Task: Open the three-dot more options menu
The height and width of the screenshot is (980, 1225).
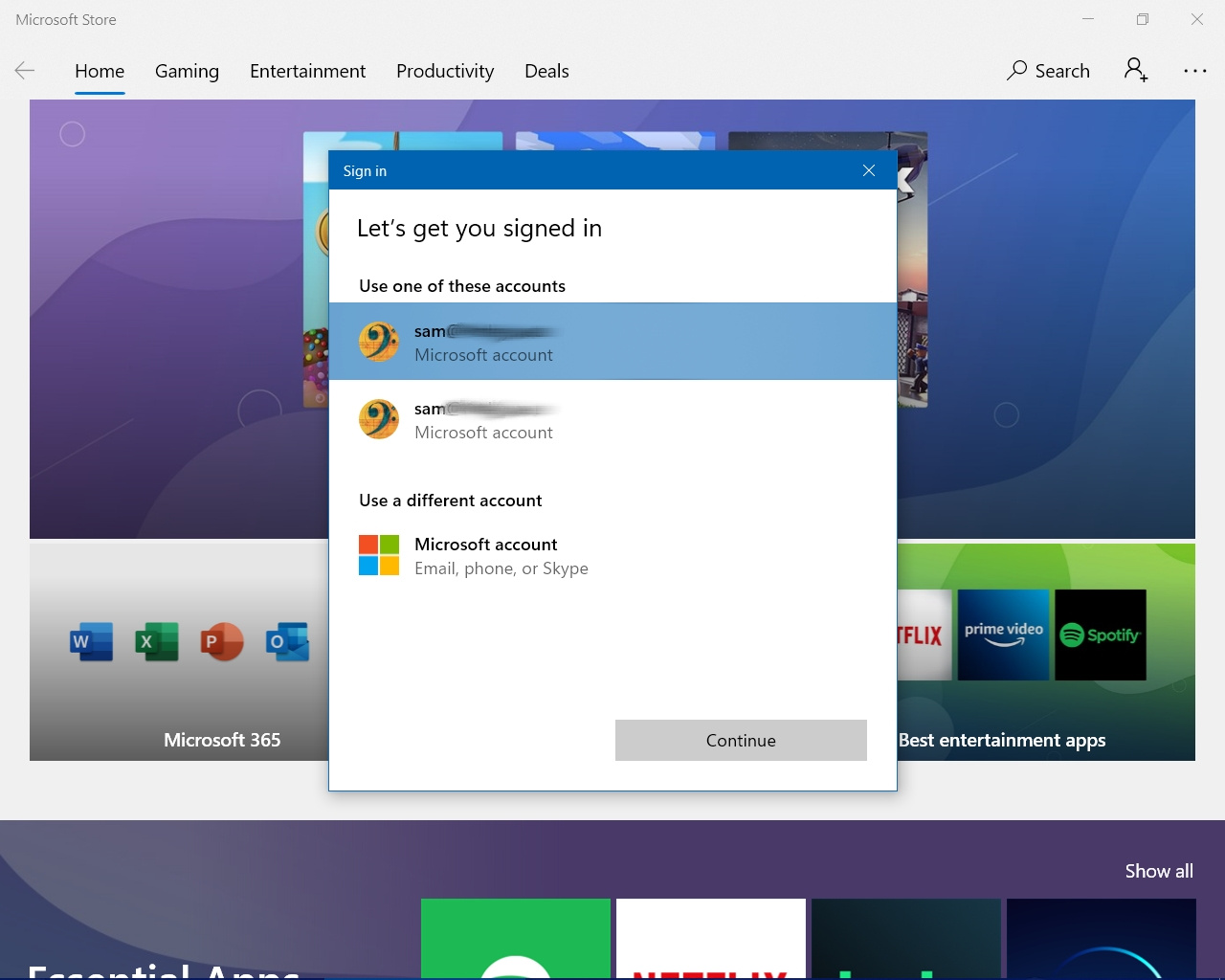Action: click(1195, 71)
